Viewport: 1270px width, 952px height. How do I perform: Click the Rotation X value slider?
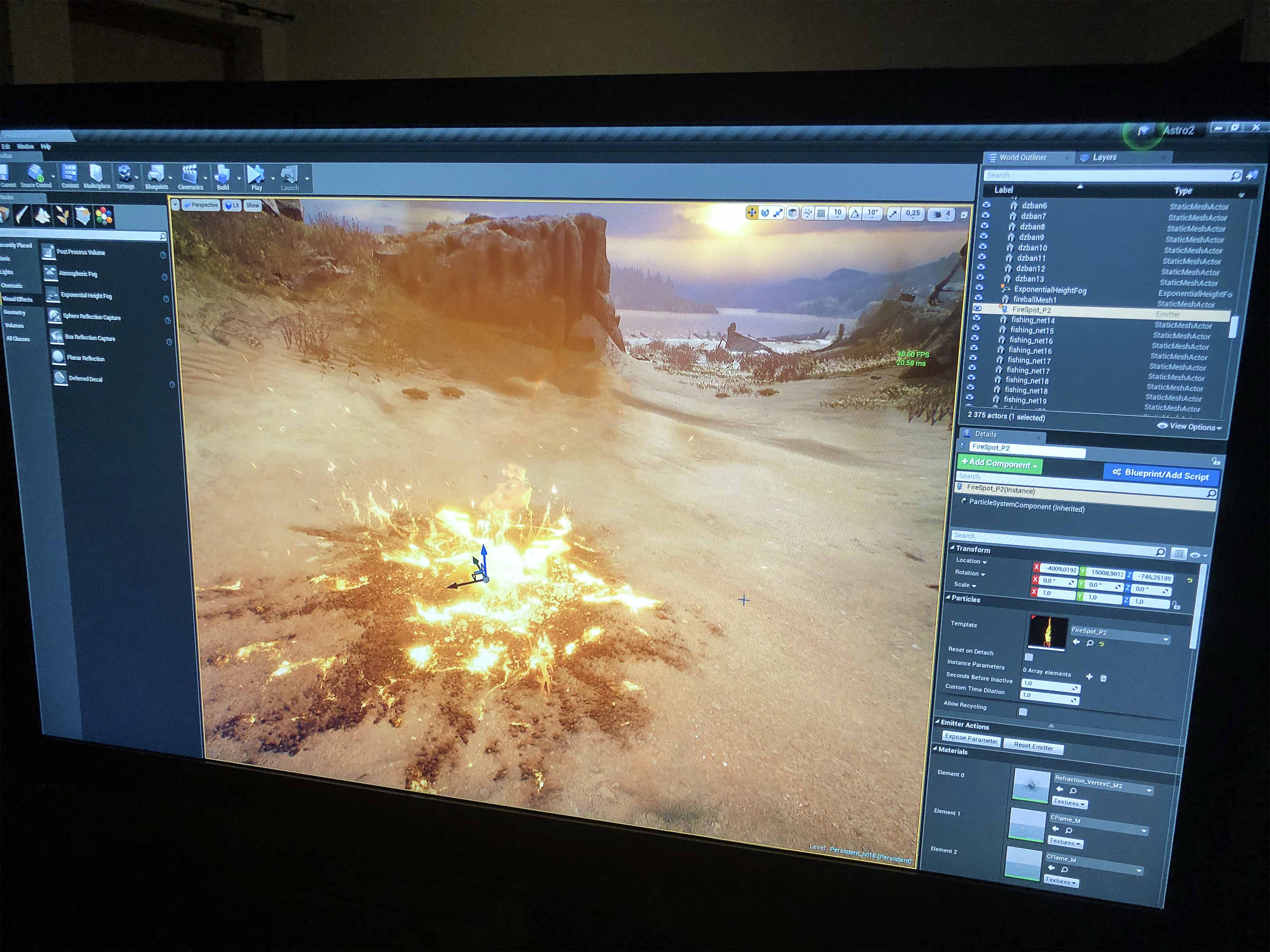(x=1058, y=581)
